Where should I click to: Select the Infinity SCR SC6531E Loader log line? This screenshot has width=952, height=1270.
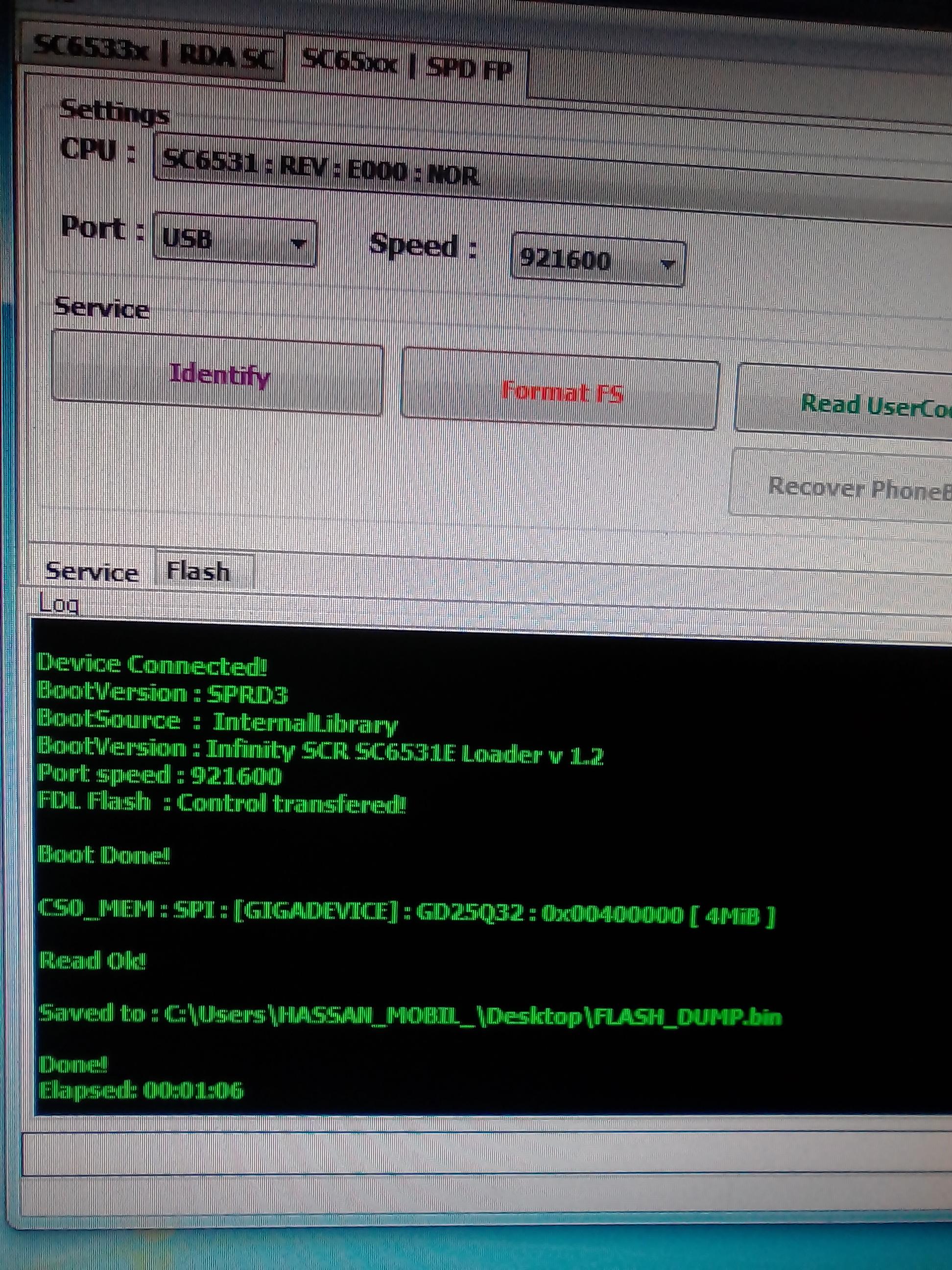click(x=320, y=751)
